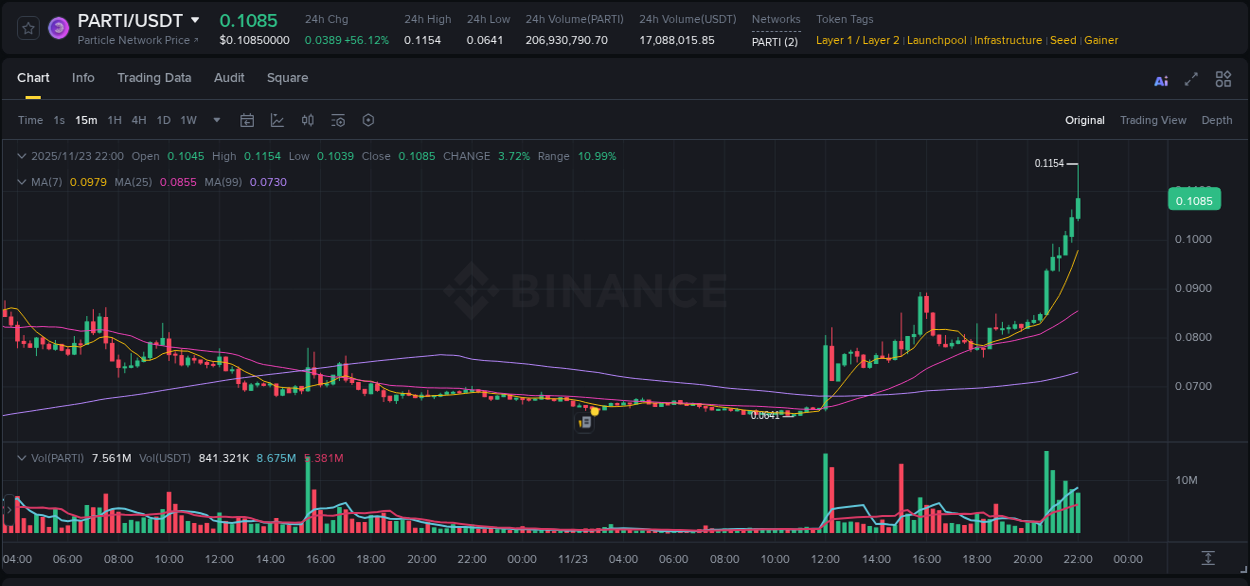Collapse the Vol(PARTI) indicator pane
Image resolution: width=1250 pixels, height=586 pixels.
click(x=22, y=457)
